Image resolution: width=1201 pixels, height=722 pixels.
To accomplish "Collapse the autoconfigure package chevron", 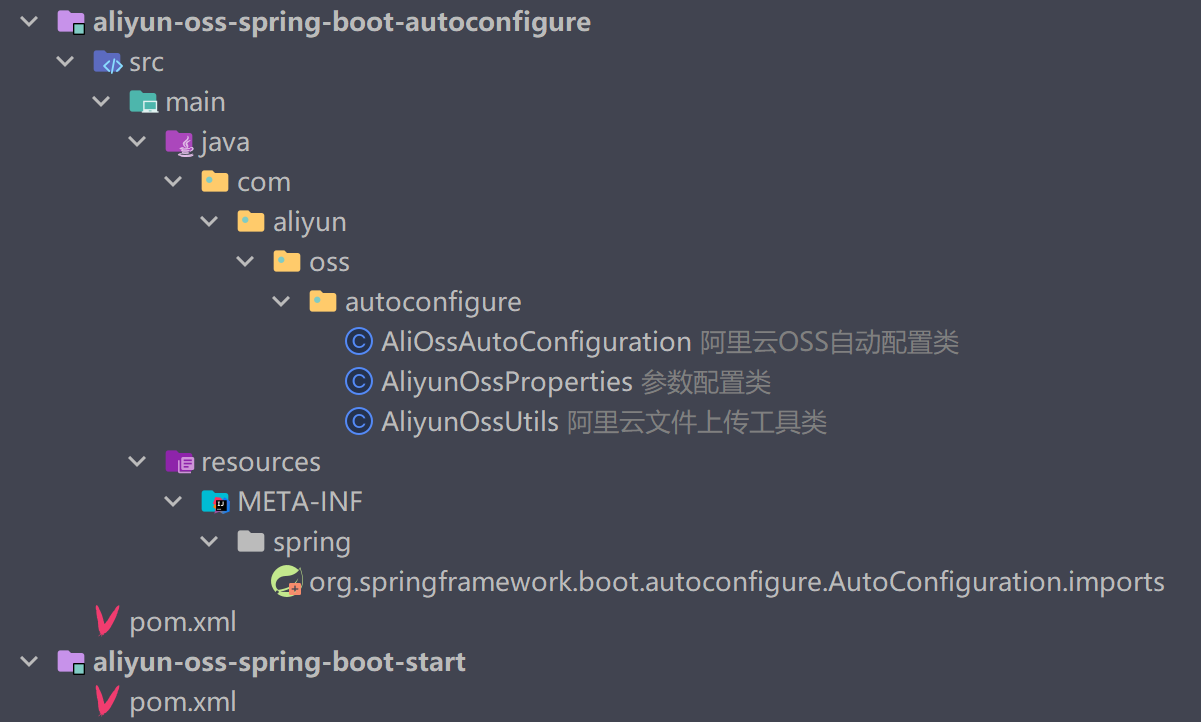I will coord(281,302).
